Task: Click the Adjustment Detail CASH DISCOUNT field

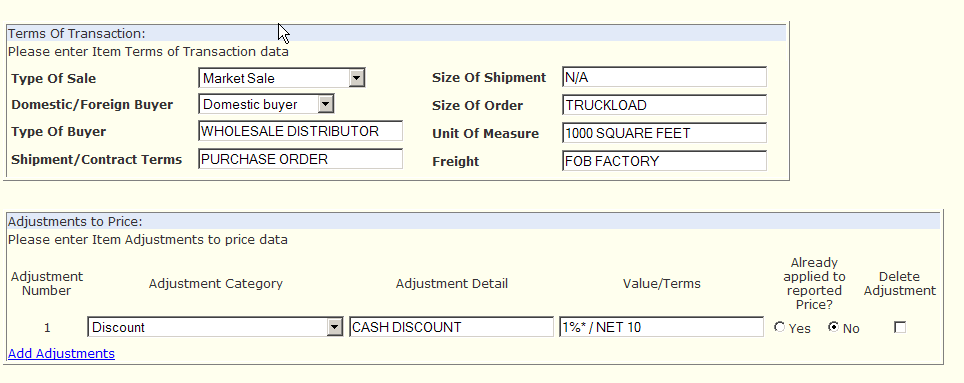Action: pos(452,327)
